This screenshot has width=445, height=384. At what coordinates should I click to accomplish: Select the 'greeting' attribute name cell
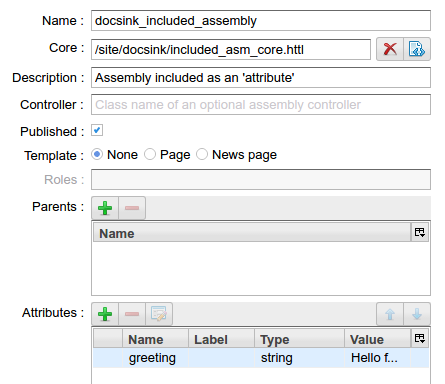point(155,358)
